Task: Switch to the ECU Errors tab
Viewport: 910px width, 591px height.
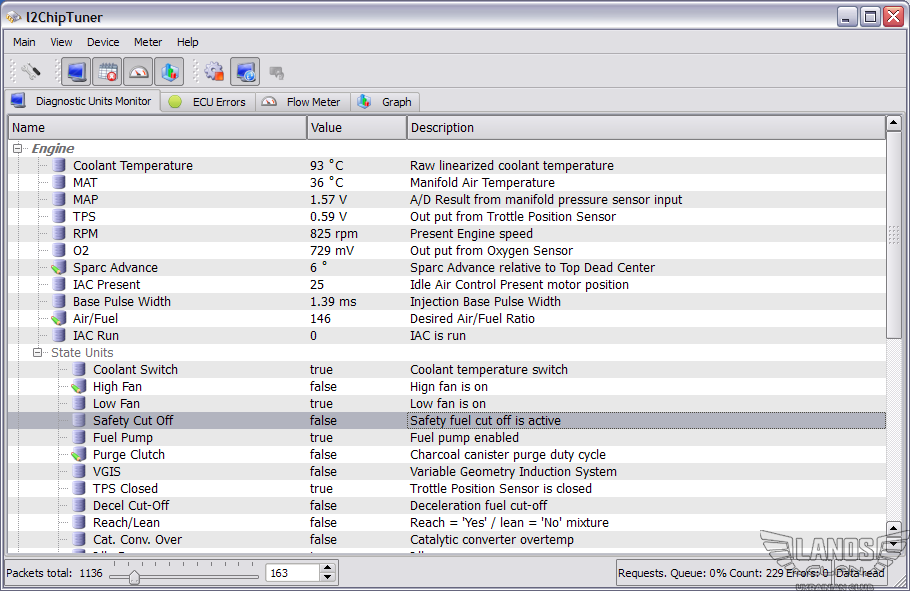Action: [x=207, y=102]
